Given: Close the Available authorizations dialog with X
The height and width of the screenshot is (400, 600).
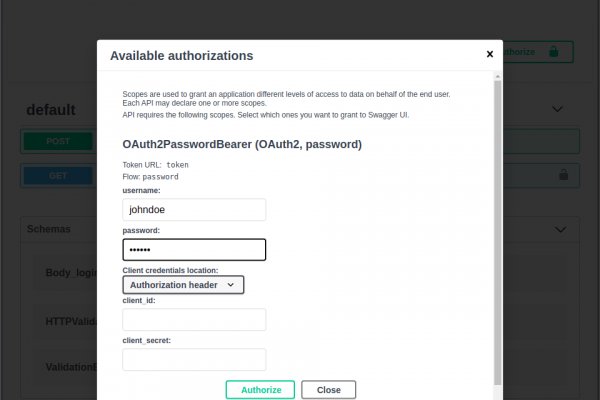Looking at the screenshot, I should pyautogui.click(x=489, y=54).
